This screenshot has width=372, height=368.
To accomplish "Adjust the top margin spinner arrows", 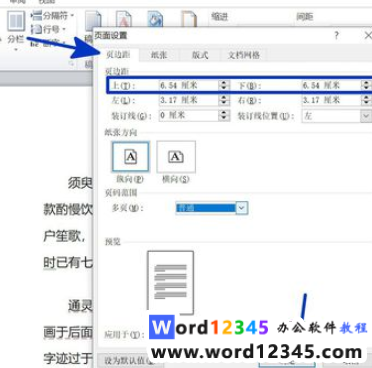I will pos(224,86).
